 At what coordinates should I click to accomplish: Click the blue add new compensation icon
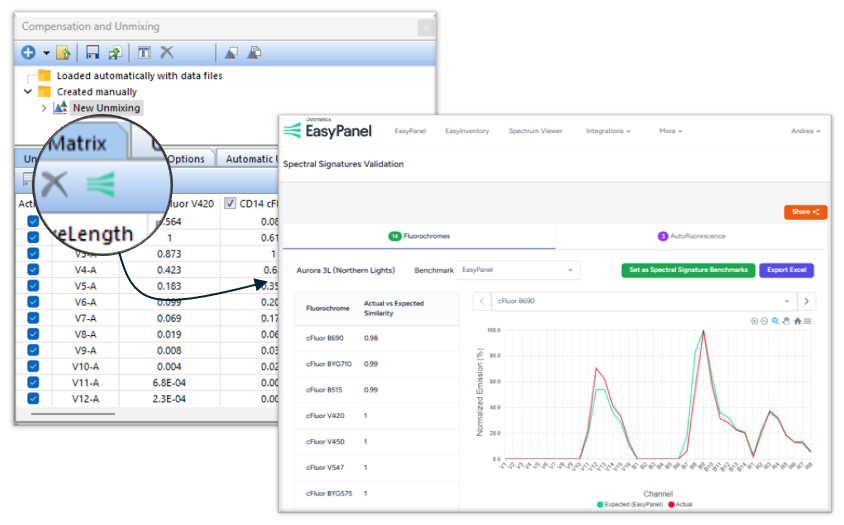click(x=29, y=52)
